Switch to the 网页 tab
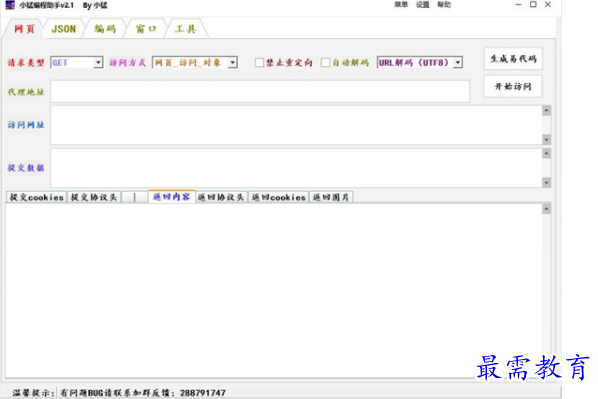 click(24, 29)
